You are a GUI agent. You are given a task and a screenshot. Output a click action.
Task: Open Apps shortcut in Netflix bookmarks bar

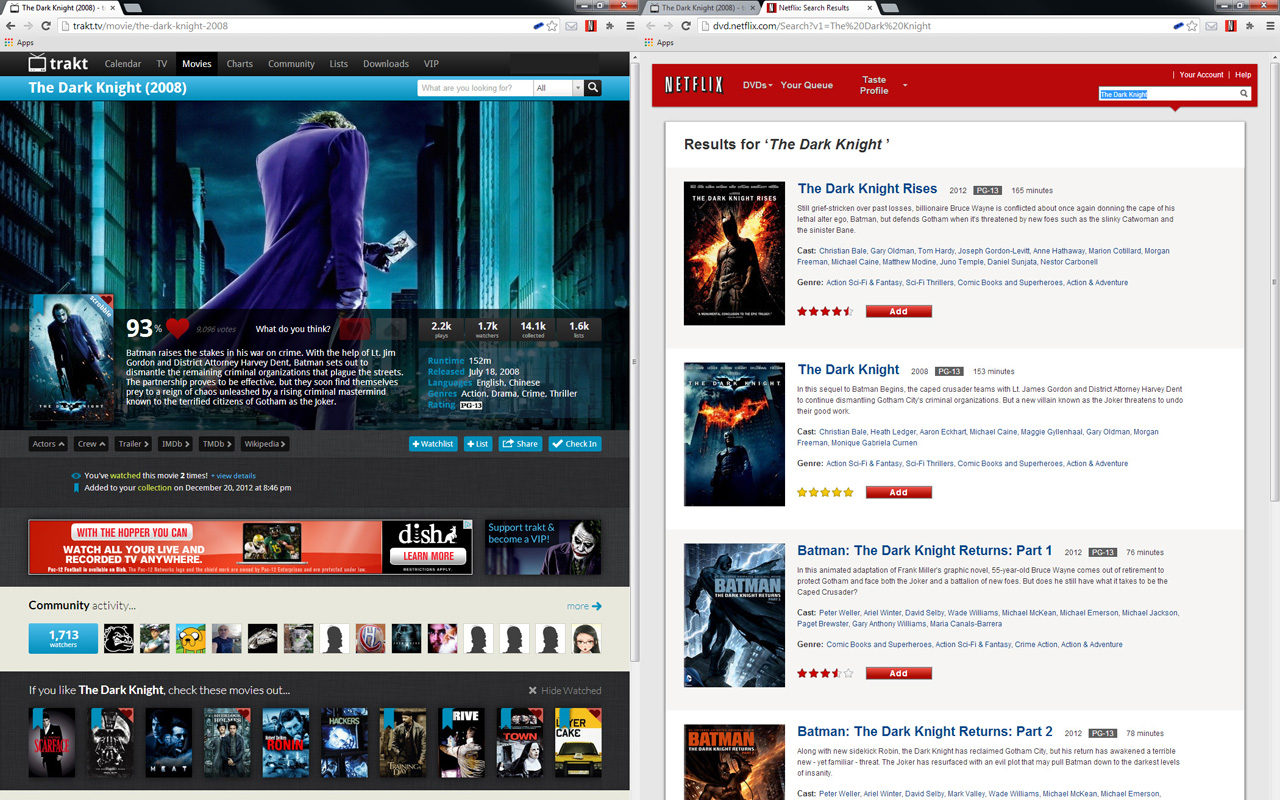(659, 42)
